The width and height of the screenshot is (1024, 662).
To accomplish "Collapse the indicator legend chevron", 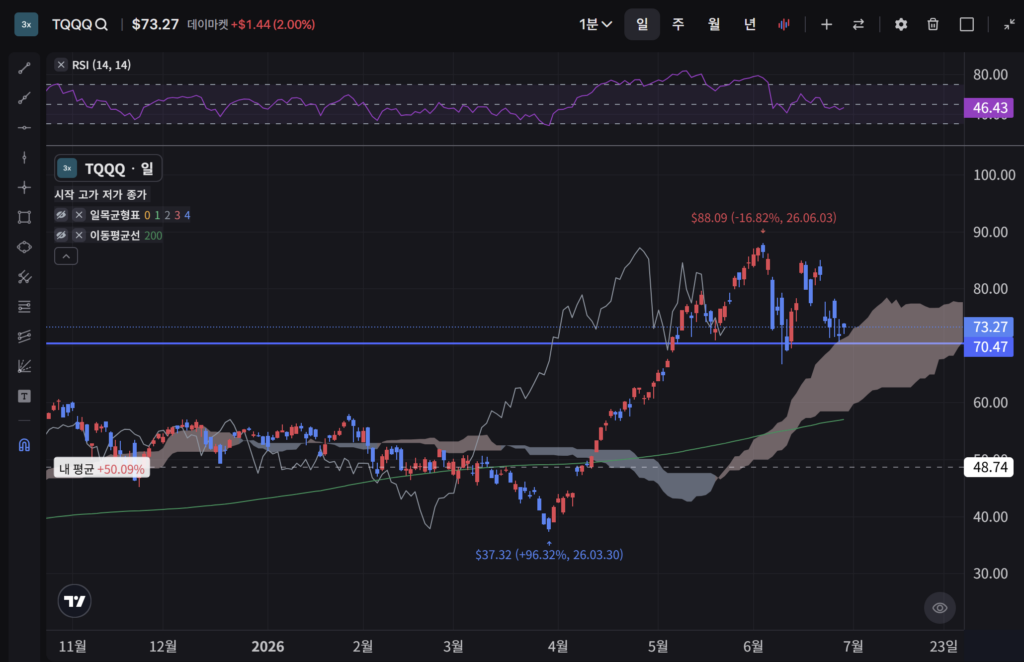I will pos(66,256).
